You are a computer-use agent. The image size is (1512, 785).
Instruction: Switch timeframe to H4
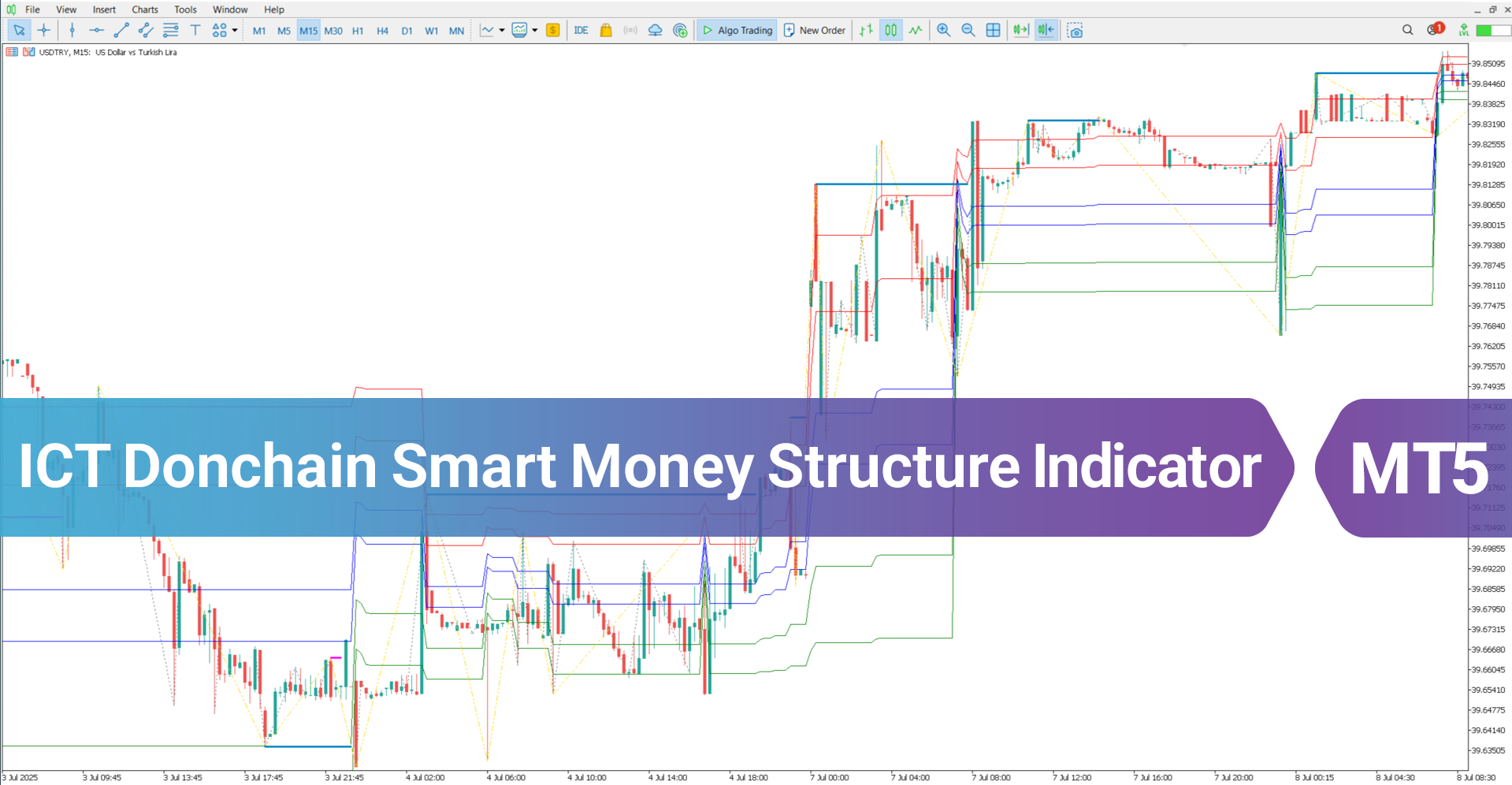(x=383, y=31)
